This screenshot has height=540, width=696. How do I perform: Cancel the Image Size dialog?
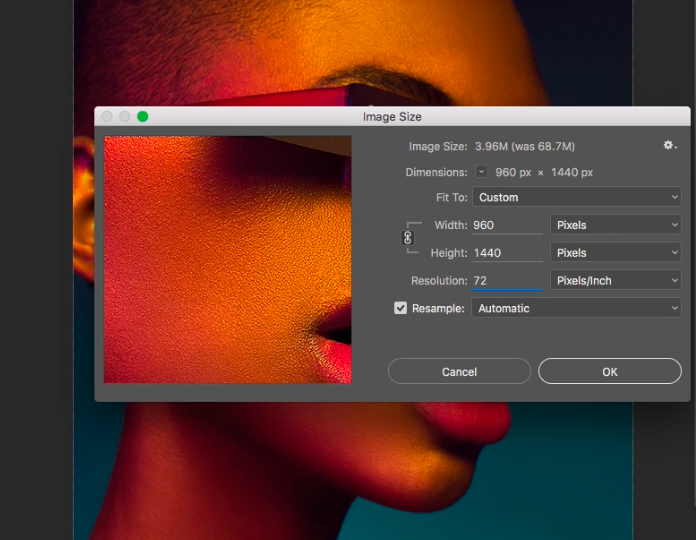[459, 371]
